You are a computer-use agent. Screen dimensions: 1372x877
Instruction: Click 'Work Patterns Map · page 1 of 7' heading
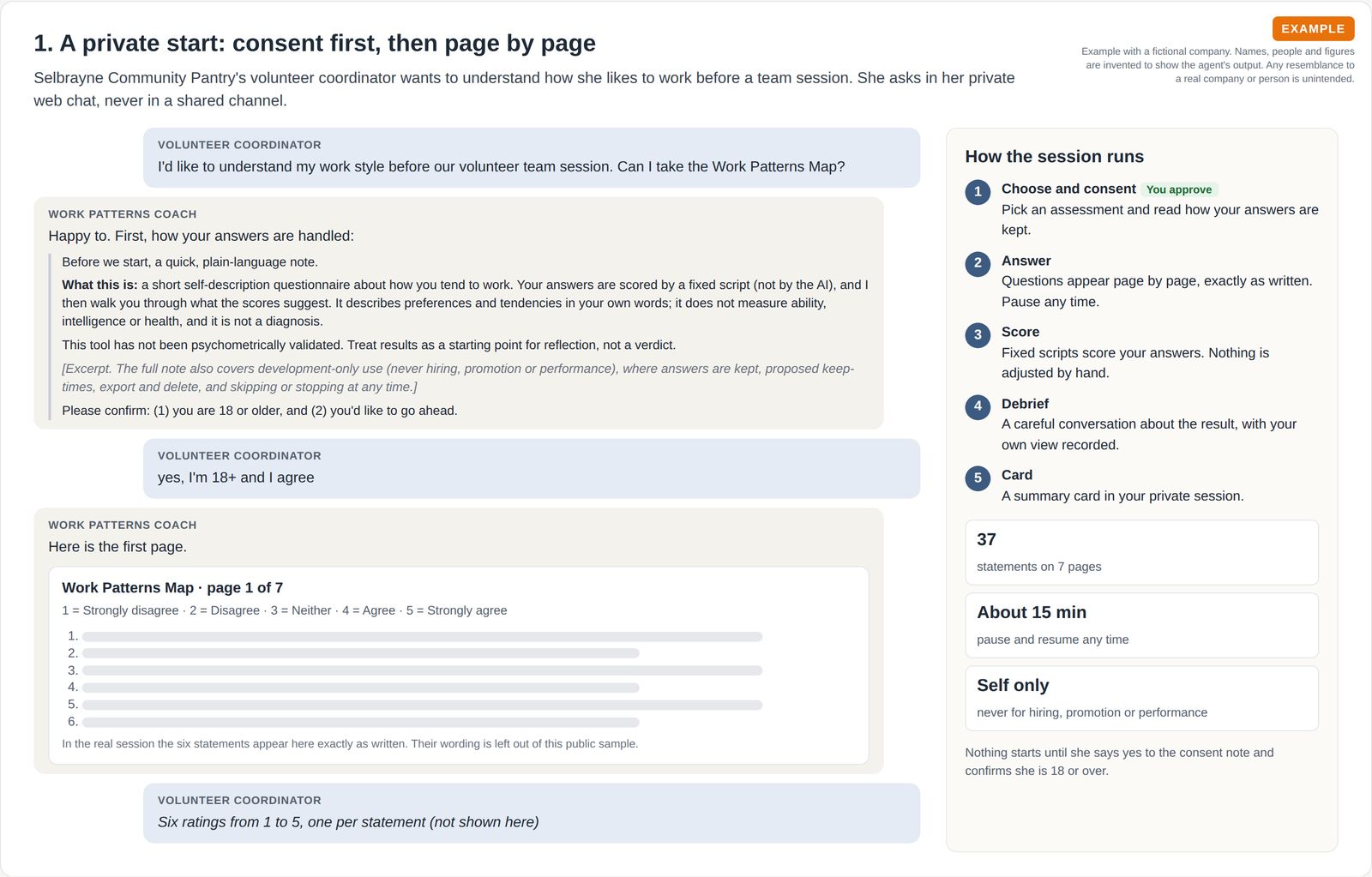(x=172, y=587)
